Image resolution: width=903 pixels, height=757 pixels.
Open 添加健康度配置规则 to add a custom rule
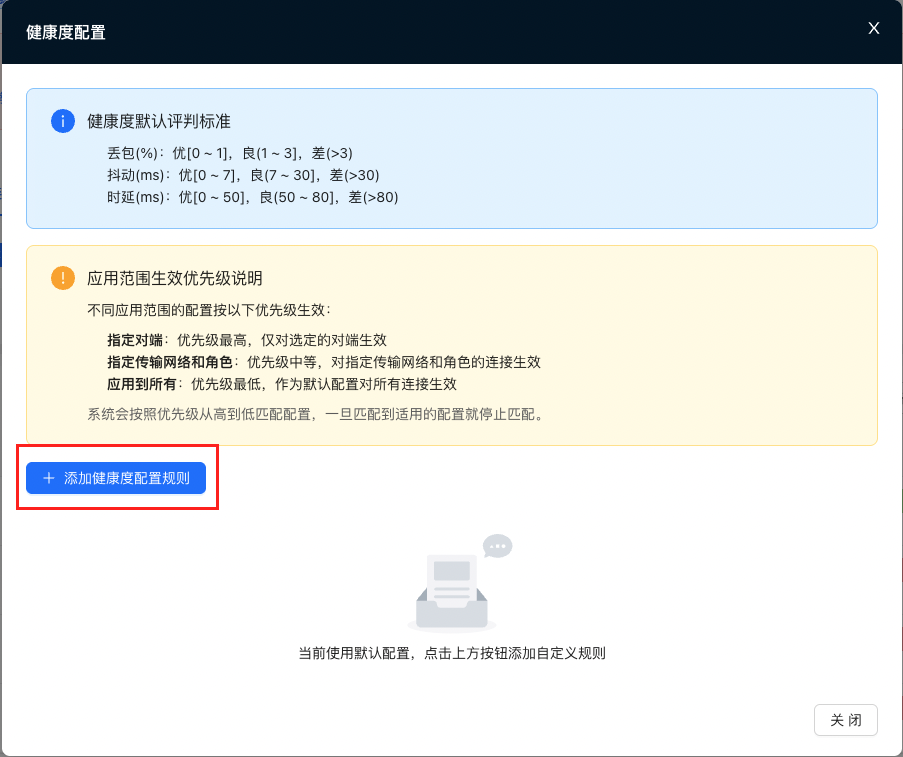click(x=115, y=478)
